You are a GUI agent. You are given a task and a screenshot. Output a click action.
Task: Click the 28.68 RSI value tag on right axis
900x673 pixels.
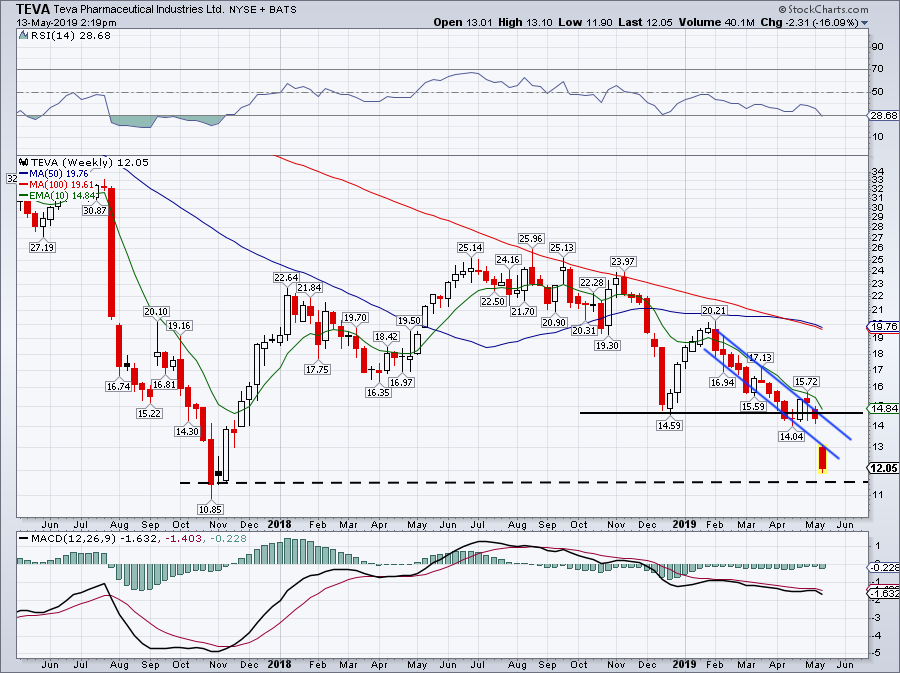point(883,115)
